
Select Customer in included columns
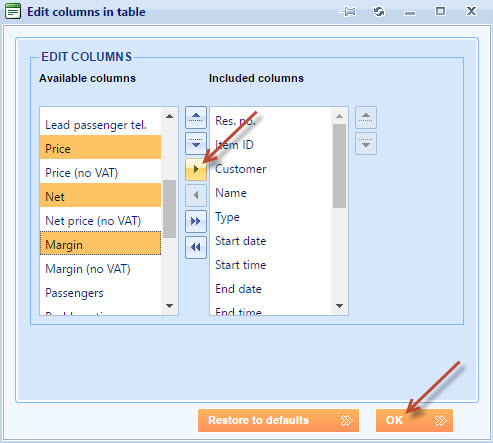coord(271,169)
